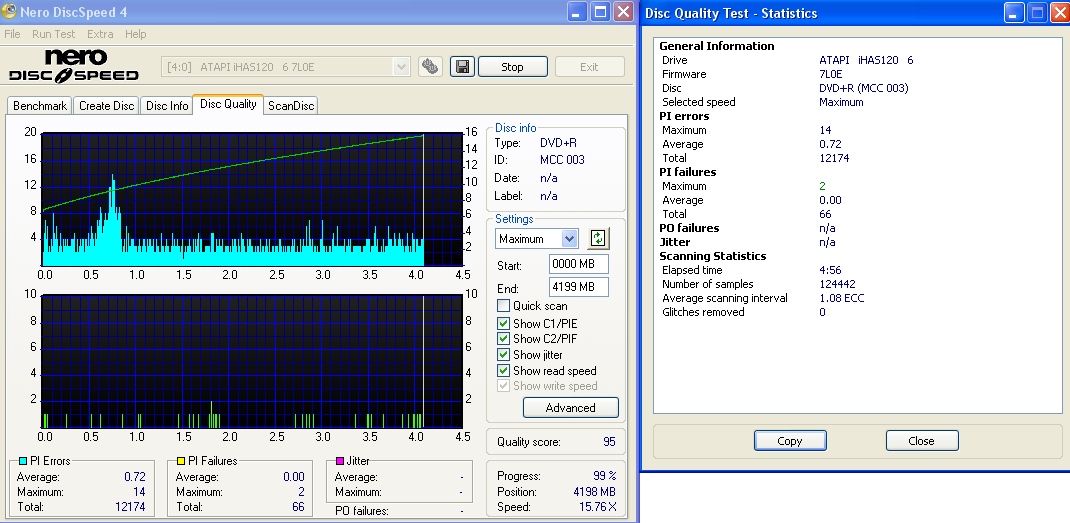
Task: Click the drive options icon beside drive selector
Action: tap(430, 67)
